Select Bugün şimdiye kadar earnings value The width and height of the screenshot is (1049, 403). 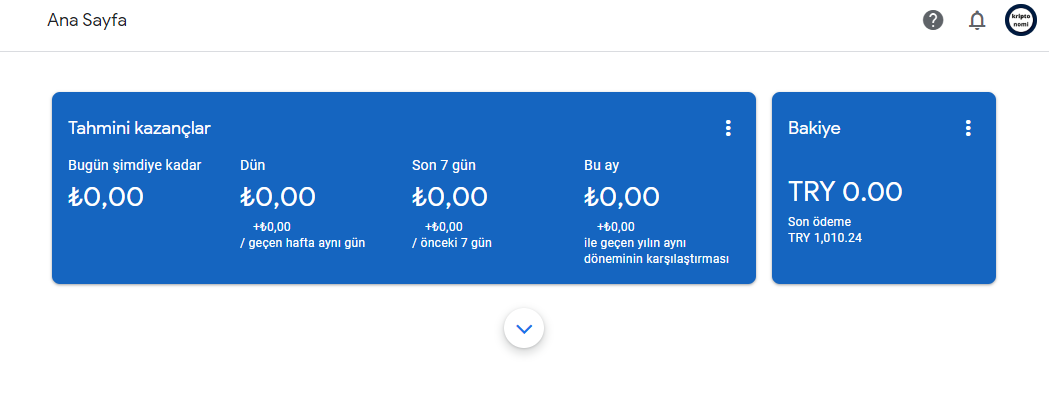tap(106, 197)
